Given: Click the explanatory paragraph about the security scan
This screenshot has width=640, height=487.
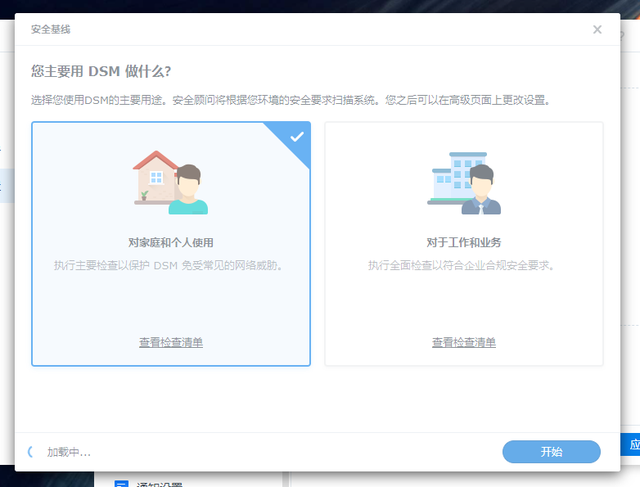Looking at the screenshot, I should point(290,100).
